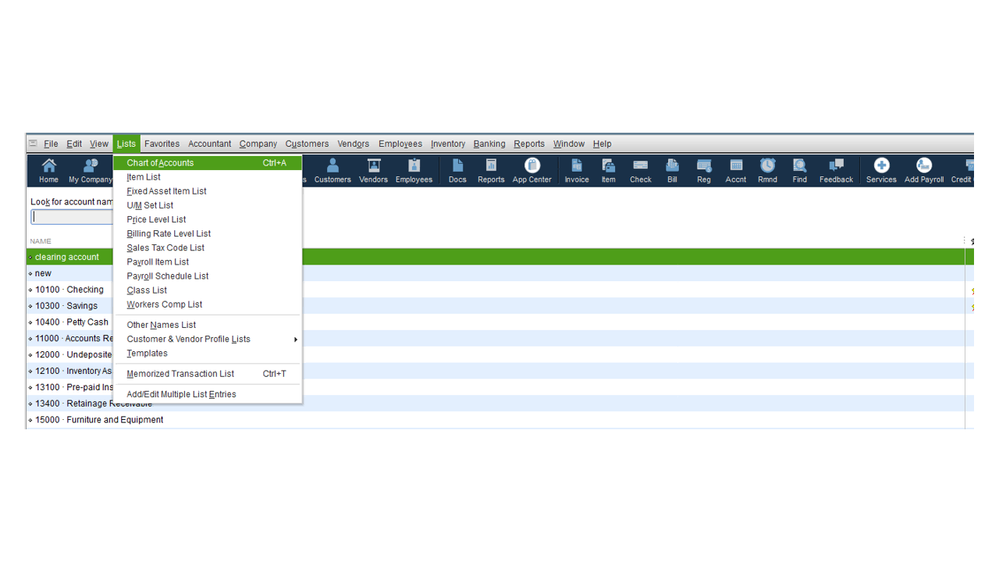The width and height of the screenshot is (999, 562).
Task: Choose Chart of Accounts from Lists menu
Action: tap(208, 162)
